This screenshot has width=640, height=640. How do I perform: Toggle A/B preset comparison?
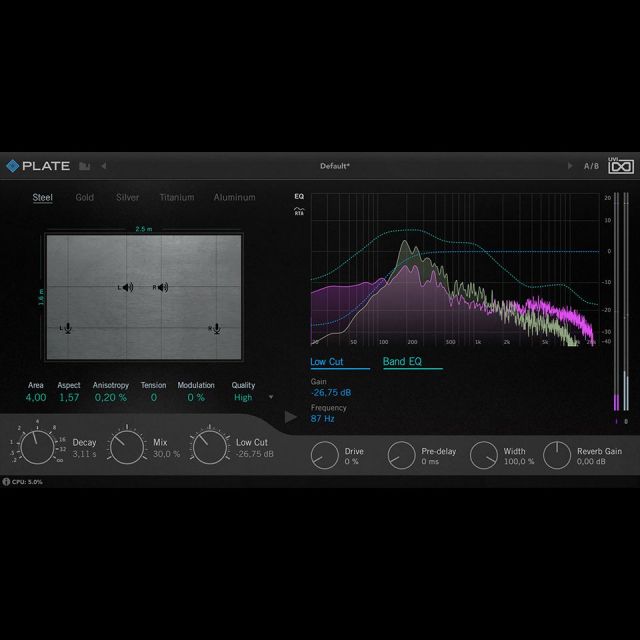(x=591, y=166)
